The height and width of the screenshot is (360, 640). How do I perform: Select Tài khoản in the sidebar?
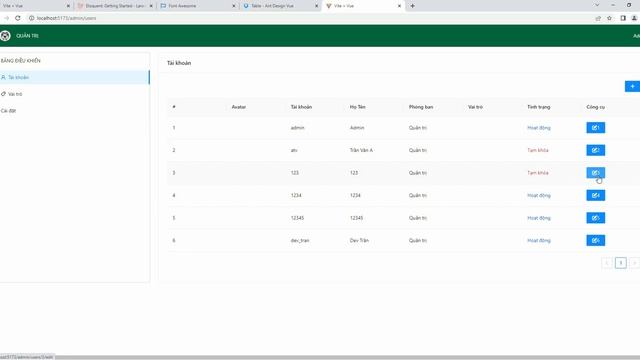point(75,77)
